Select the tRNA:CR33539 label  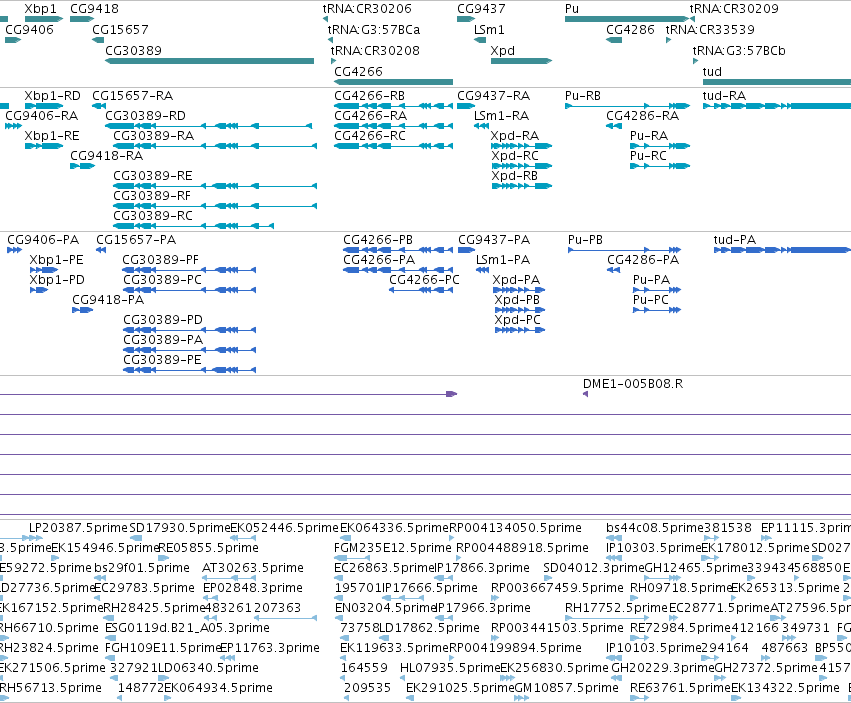point(710,29)
